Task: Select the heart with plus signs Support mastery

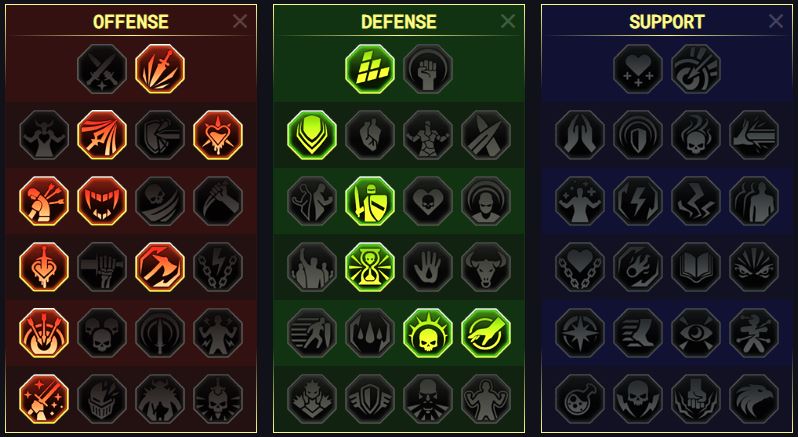Action: click(x=638, y=69)
